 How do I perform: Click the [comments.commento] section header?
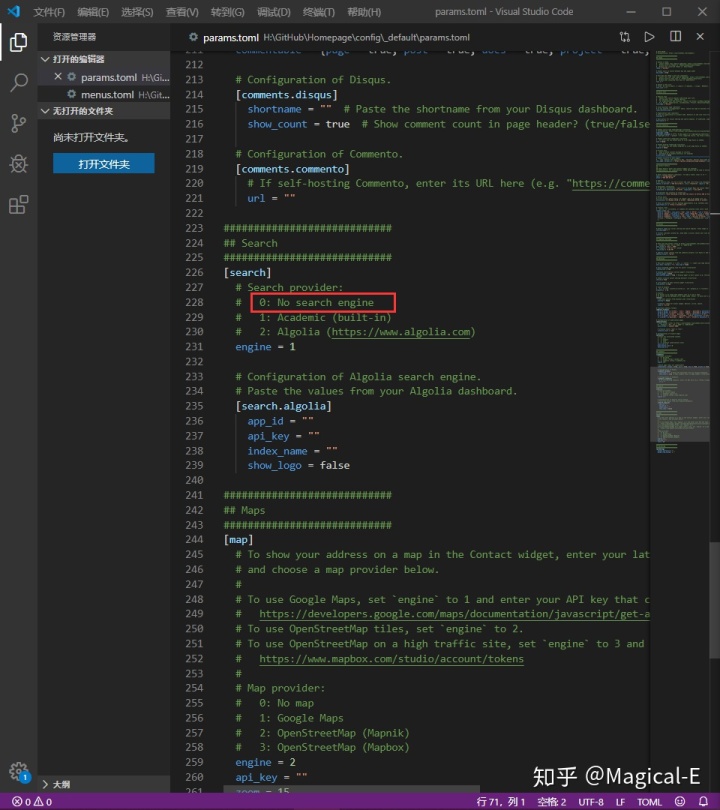coord(292,169)
